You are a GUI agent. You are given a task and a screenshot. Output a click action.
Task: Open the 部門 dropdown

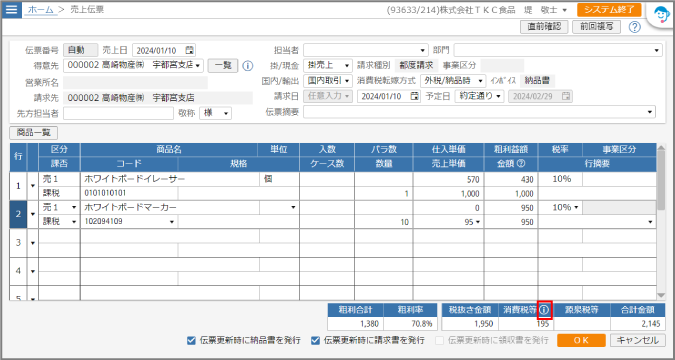pos(656,51)
